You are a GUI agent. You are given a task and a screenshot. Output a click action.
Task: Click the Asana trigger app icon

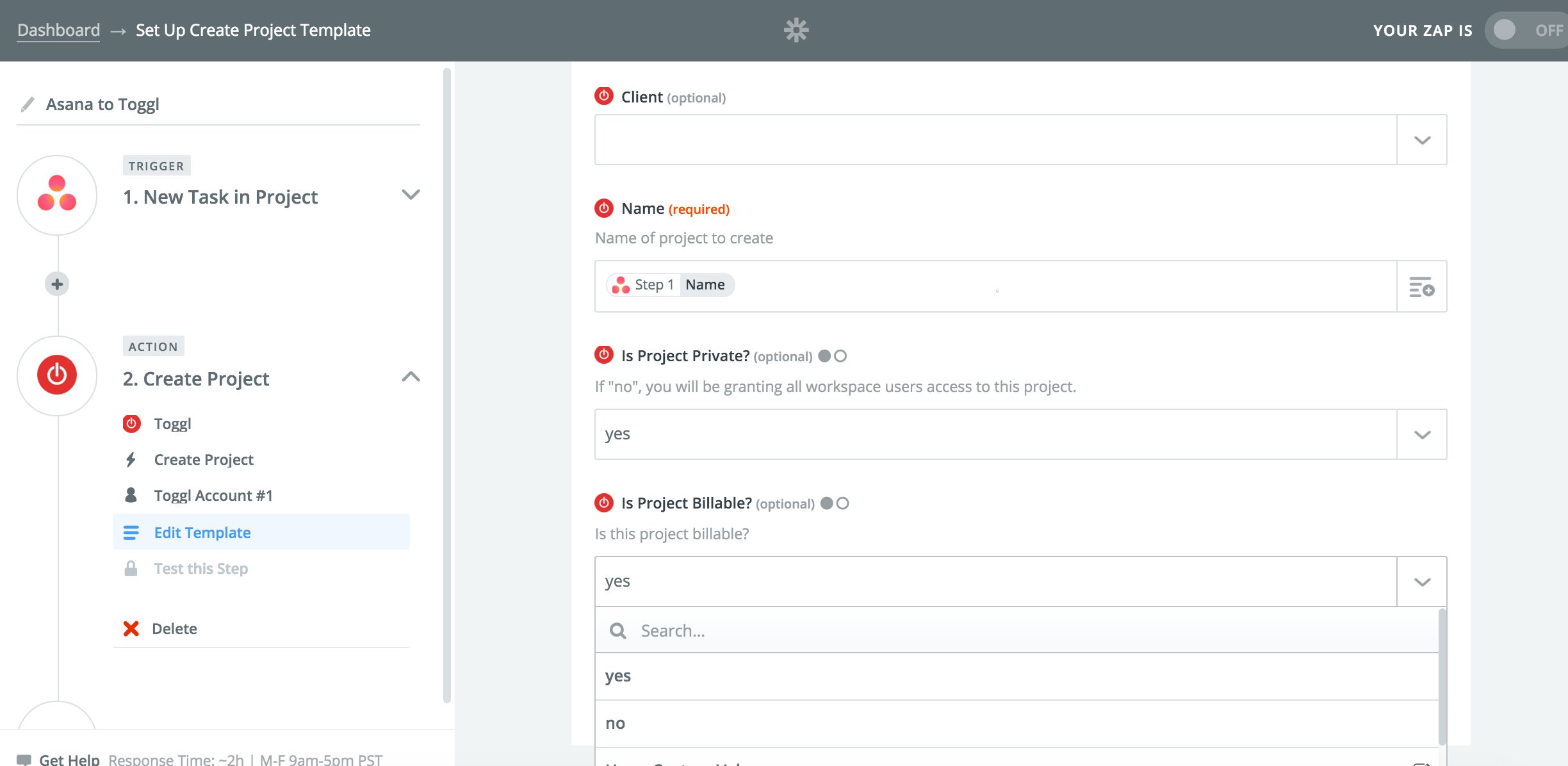point(57,194)
